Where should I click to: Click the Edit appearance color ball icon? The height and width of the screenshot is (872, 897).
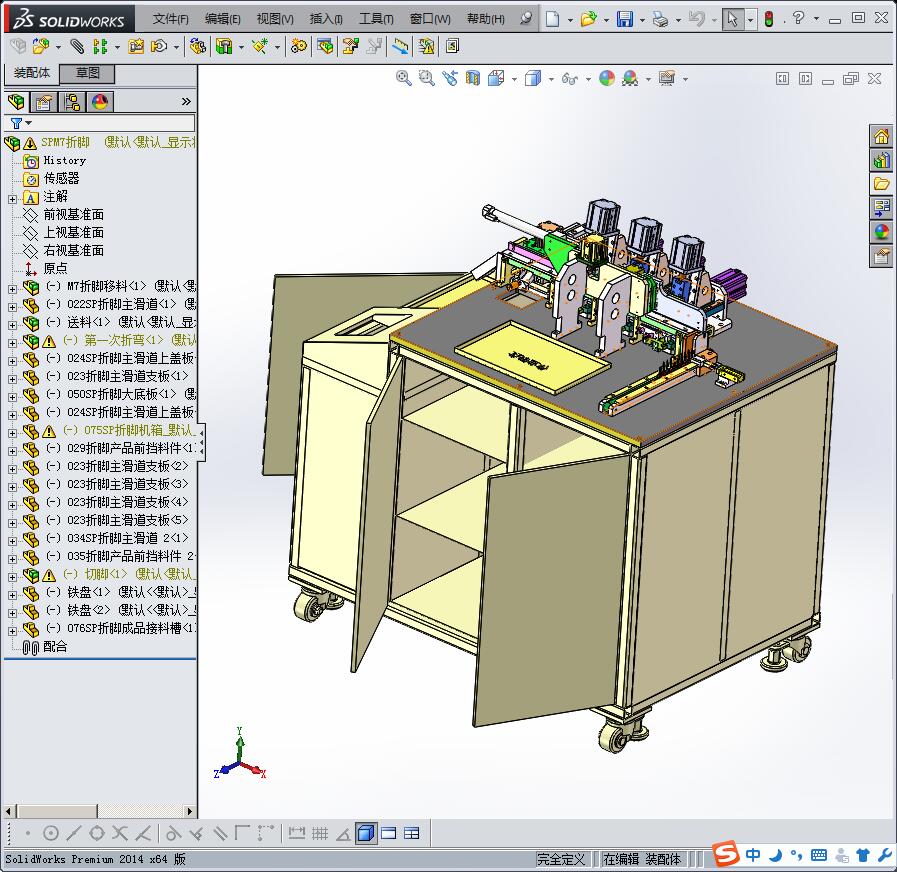[607, 78]
